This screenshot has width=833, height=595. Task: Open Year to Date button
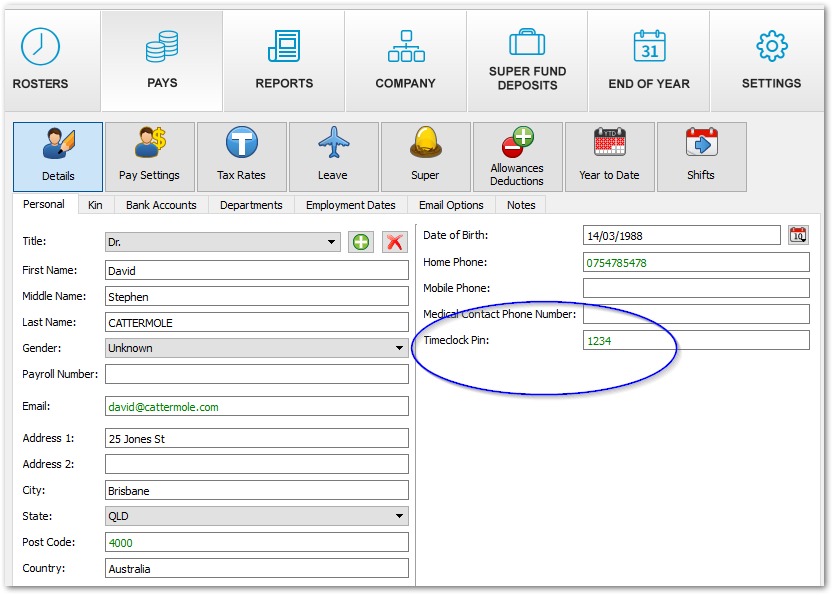click(609, 157)
